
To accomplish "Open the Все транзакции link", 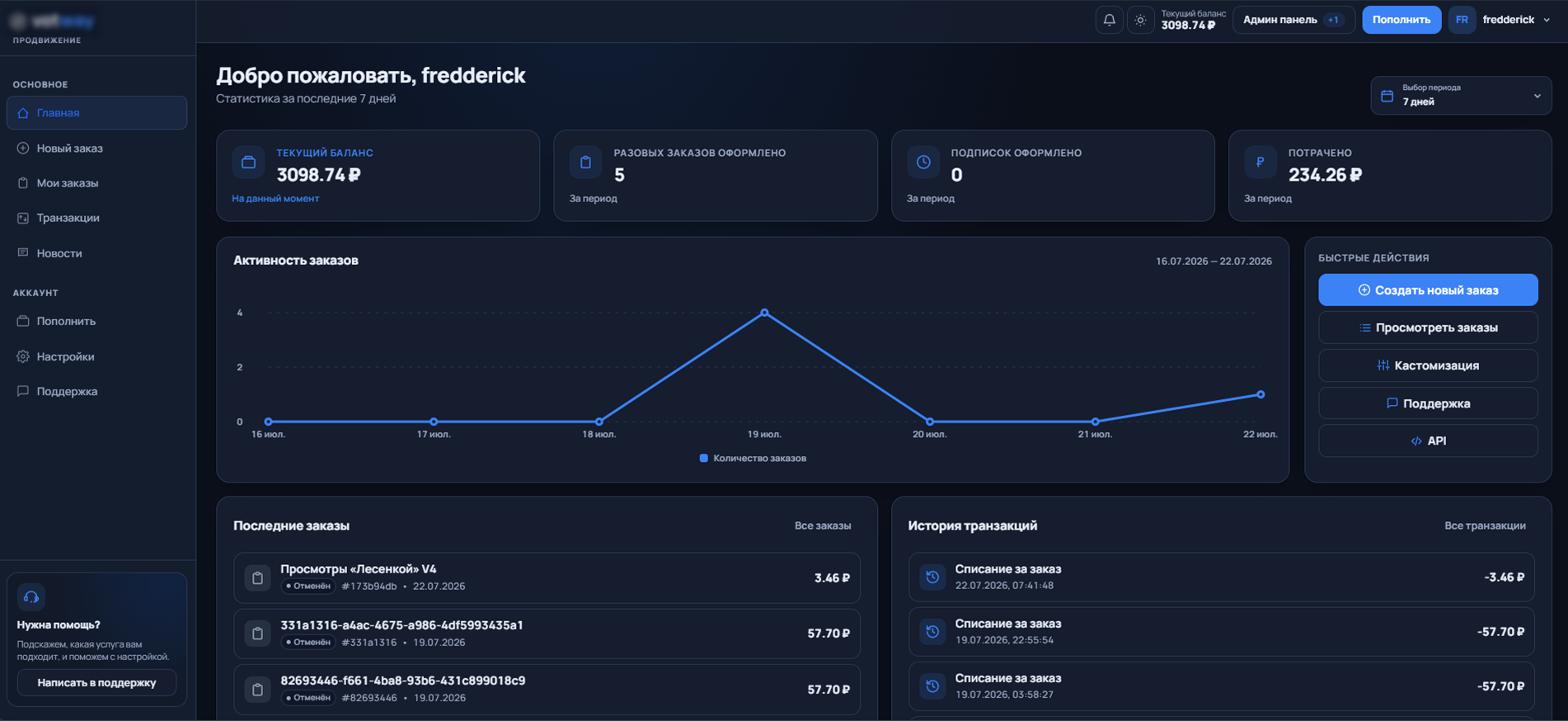I will click(x=1485, y=525).
